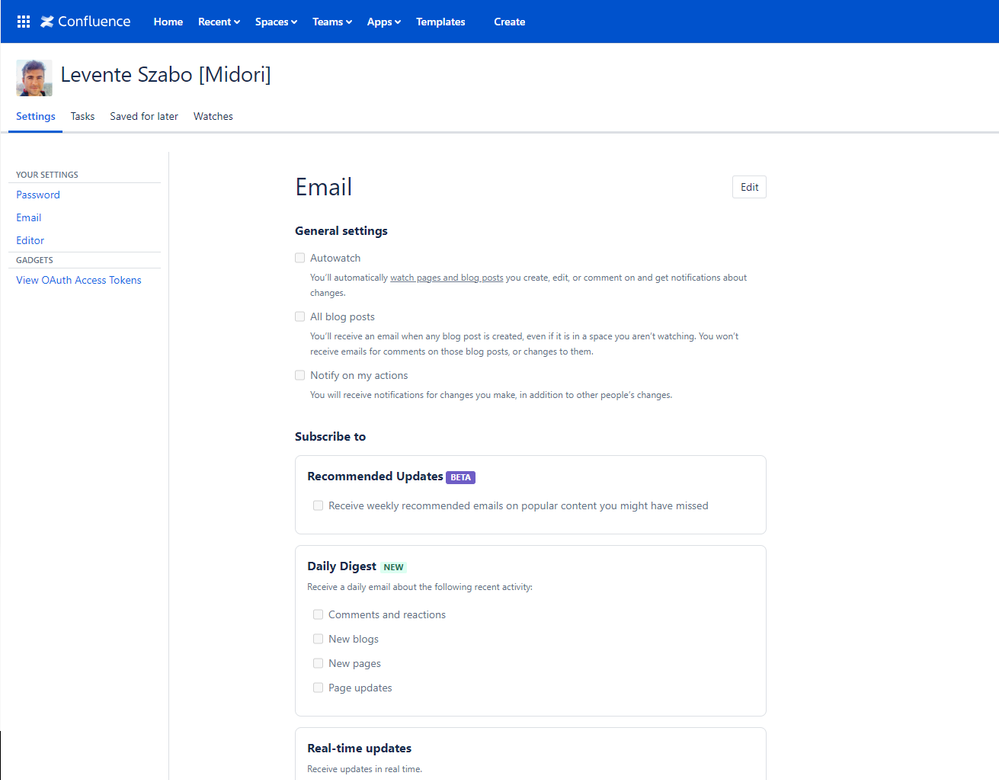Open Templates from the navigation bar
Image resolution: width=999 pixels, height=780 pixels.
[x=440, y=22]
